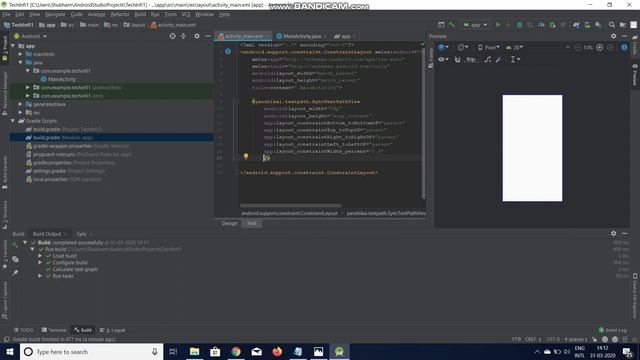Open Preview panel settings gear
The image size is (640, 360).
point(613,36)
